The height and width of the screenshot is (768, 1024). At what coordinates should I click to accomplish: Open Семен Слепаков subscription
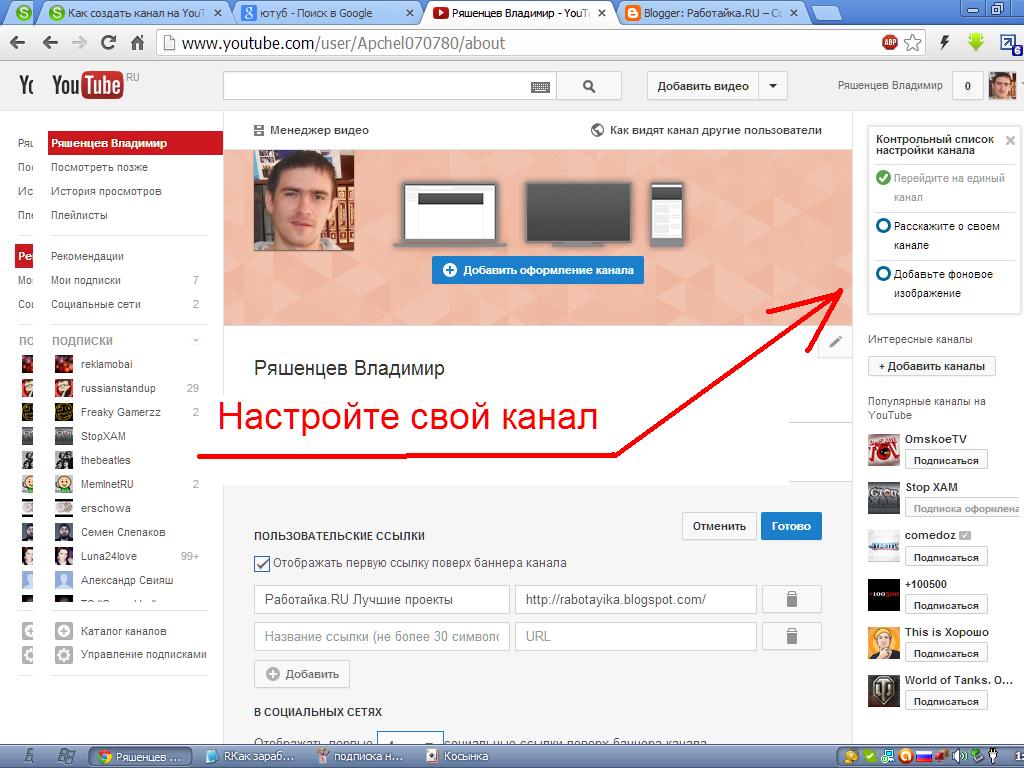pyautogui.click(x=123, y=532)
